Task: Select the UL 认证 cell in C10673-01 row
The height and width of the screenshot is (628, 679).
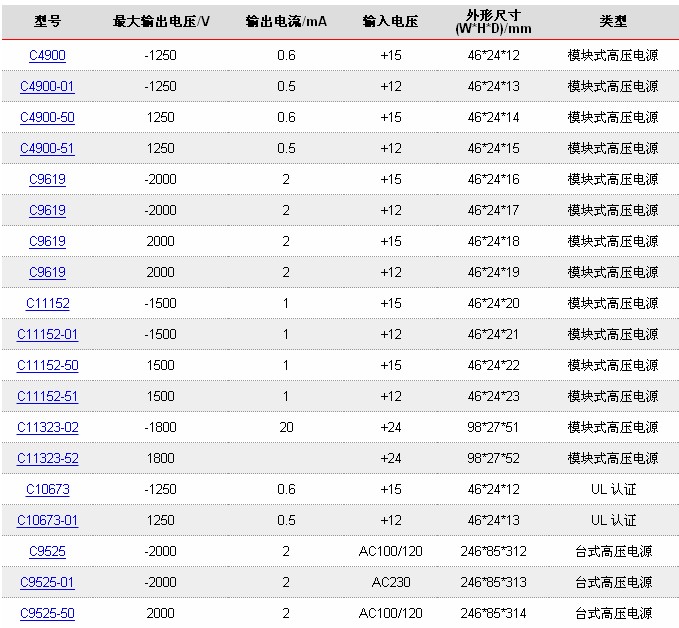Action: [x=613, y=520]
